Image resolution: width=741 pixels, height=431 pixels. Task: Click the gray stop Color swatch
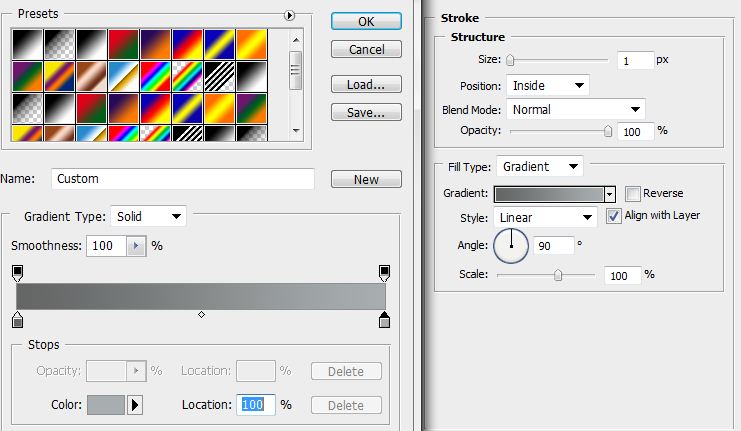pos(106,405)
